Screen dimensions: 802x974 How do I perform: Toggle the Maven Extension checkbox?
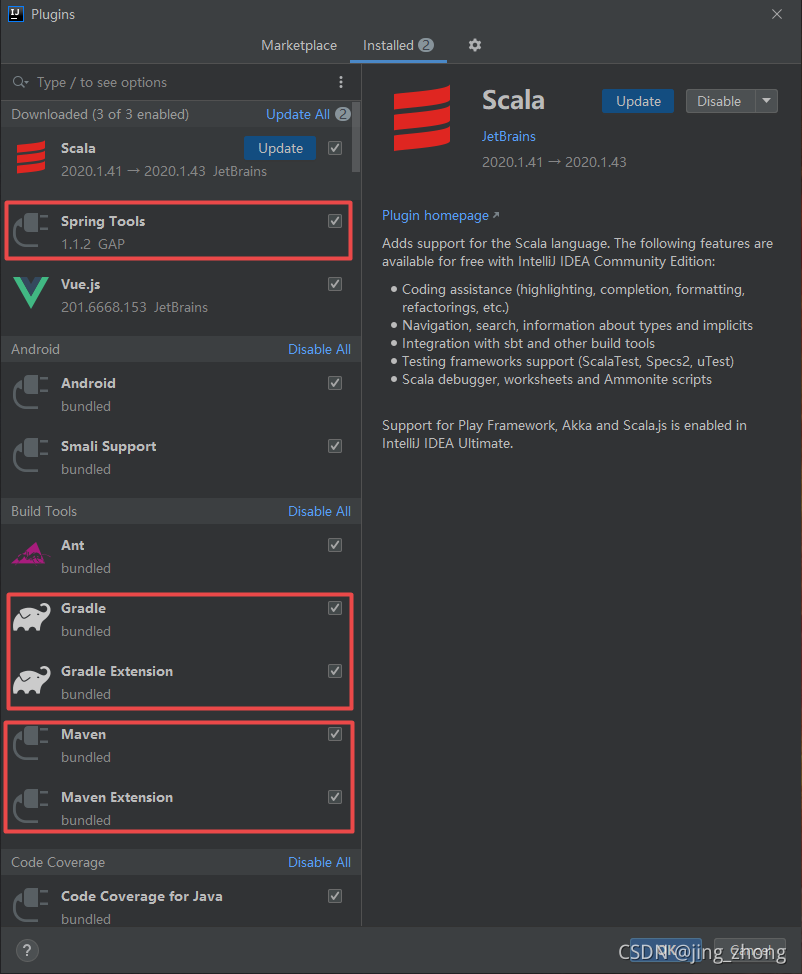[335, 797]
